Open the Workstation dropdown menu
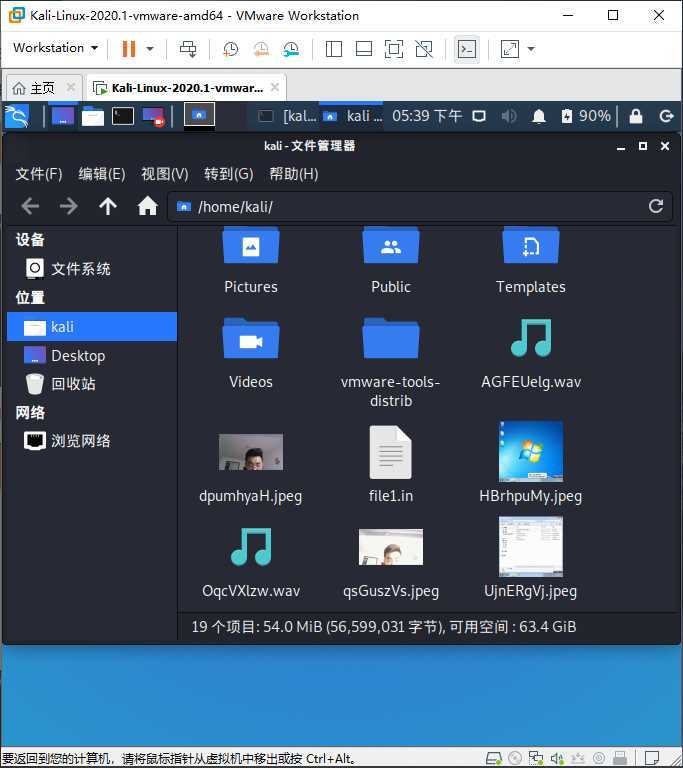 tap(55, 48)
